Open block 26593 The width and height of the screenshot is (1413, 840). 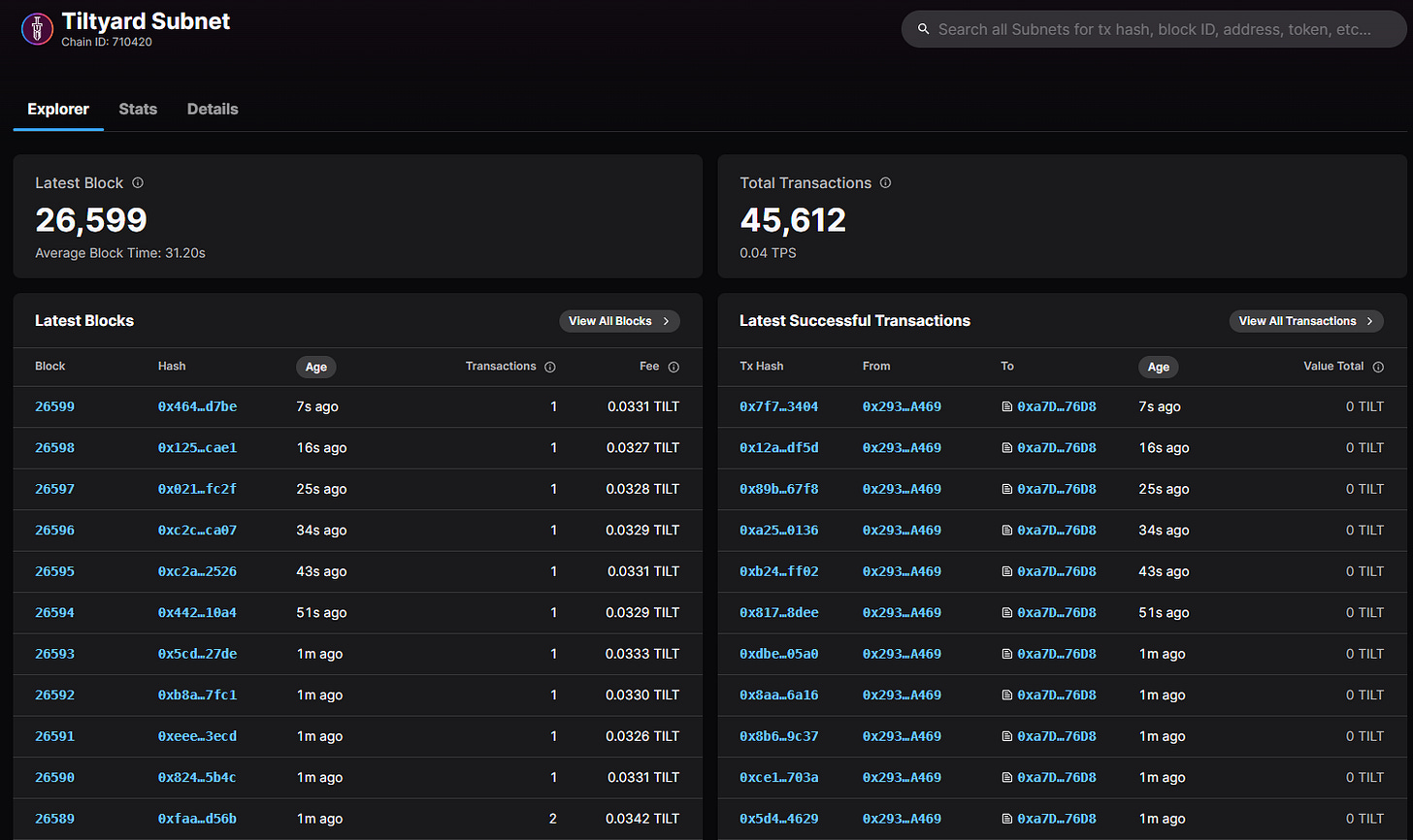pyautogui.click(x=54, y=654)
